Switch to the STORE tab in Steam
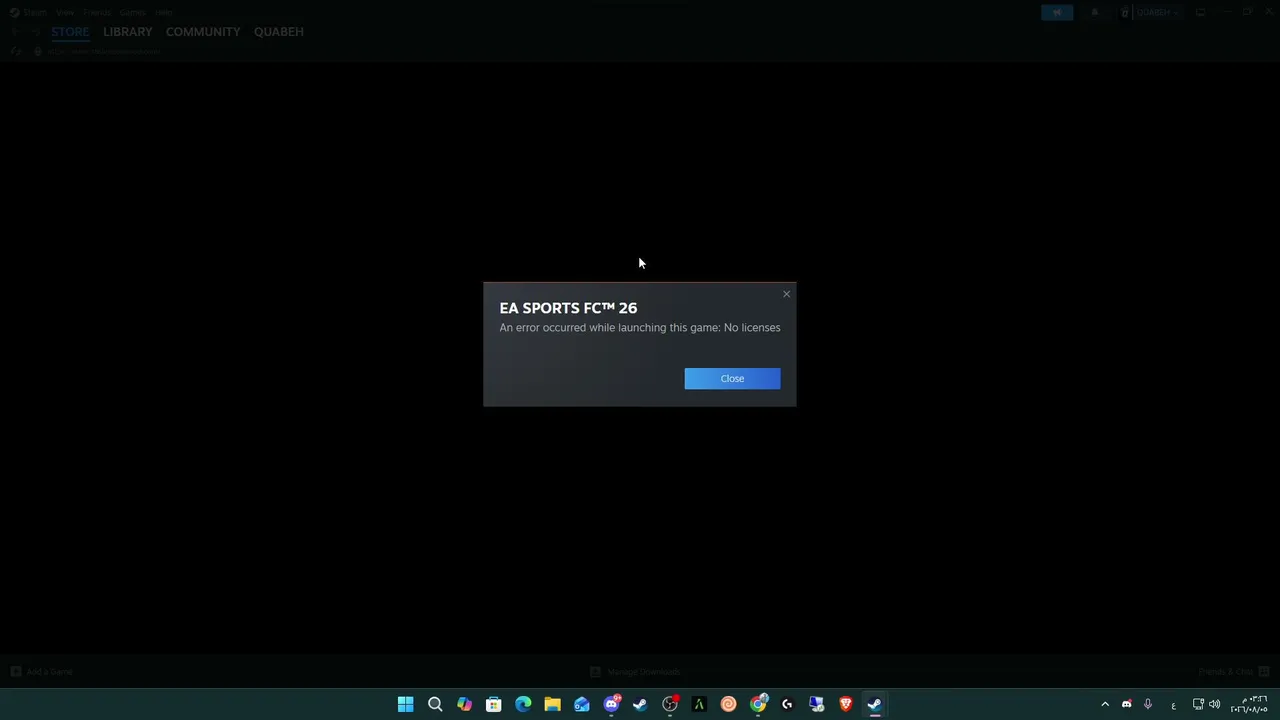This screenshot has width=1280, height=720. pyautogui.click(x=70, y=32)
